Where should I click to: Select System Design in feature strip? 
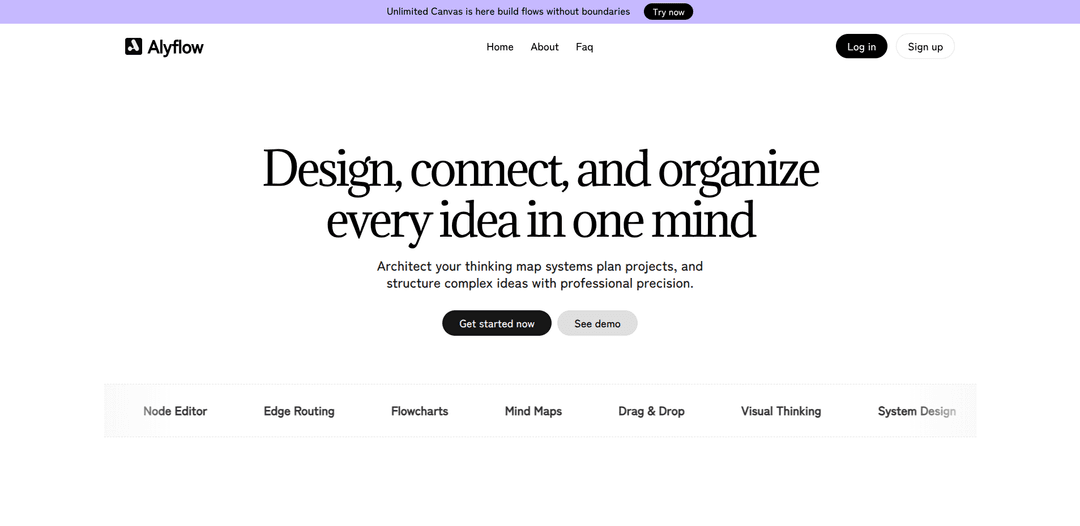[916, 411]
